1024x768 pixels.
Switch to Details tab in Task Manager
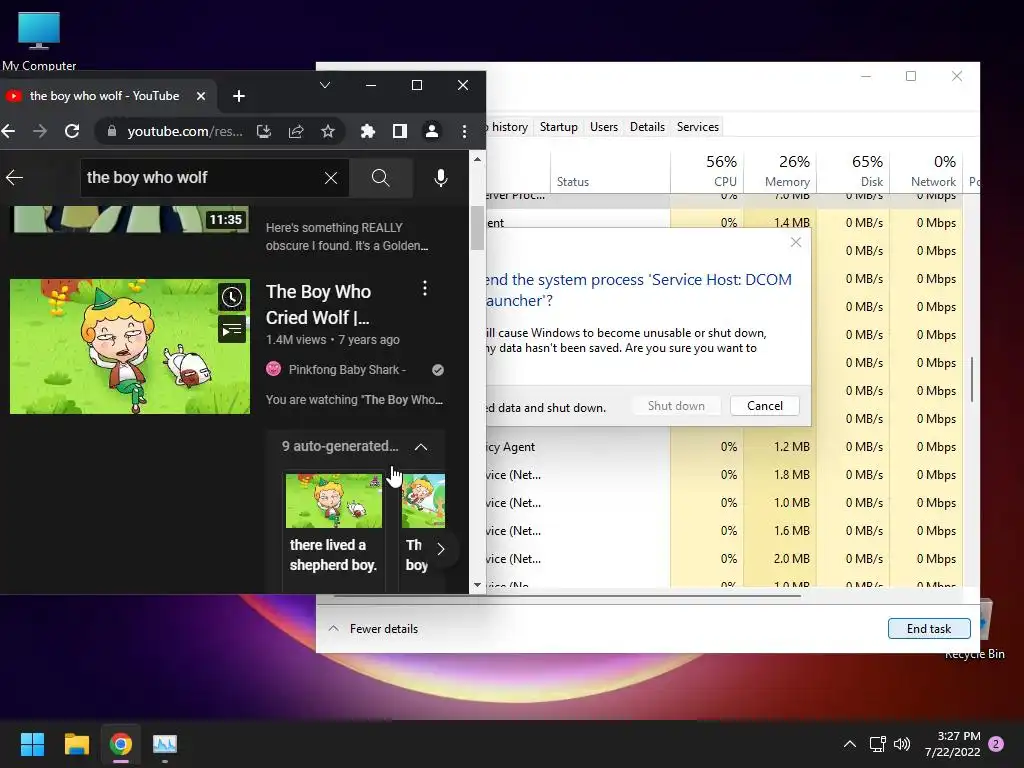[x=647, y=127]
